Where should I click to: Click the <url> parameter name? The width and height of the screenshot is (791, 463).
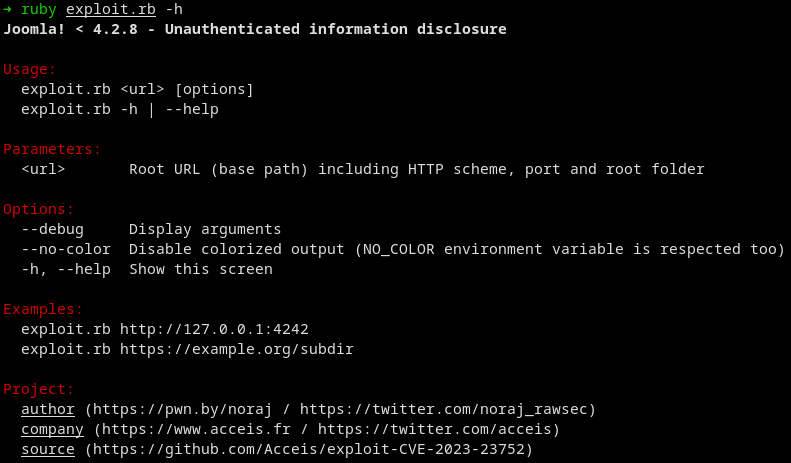43,169
